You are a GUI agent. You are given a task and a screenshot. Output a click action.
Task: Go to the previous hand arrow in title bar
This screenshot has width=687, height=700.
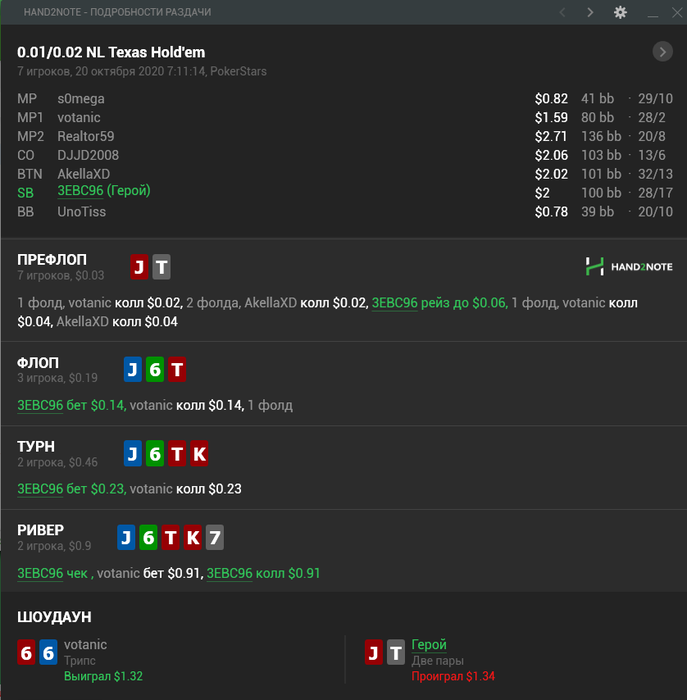tap(562, 12)
